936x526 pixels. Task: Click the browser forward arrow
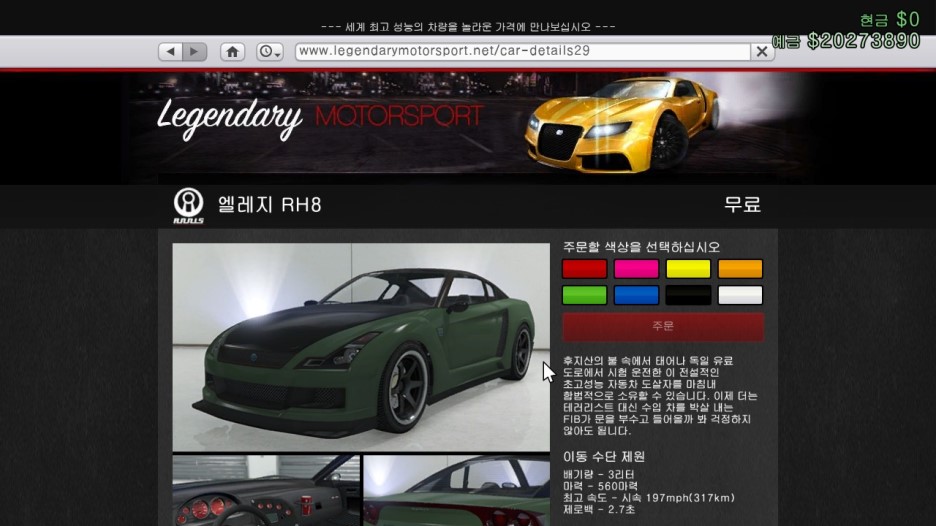pyautogui.click(x=195, y=51)
